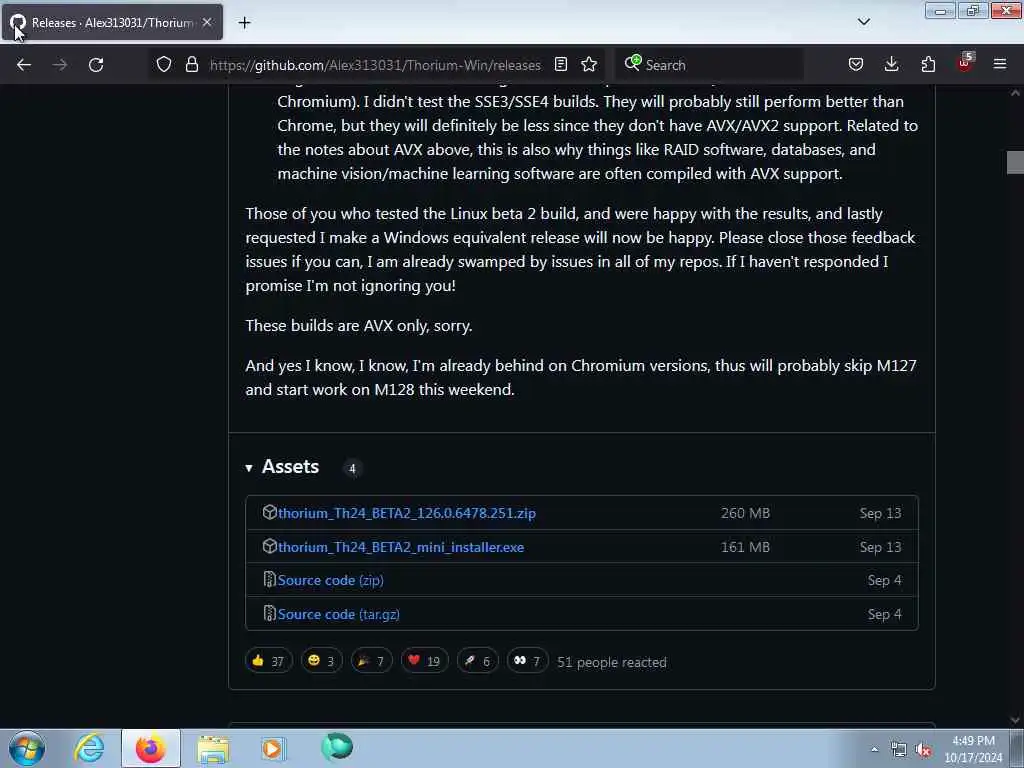Image resolution: width=1024 pixels, height=768 pixels.
Task: Click the muted volume tray icon
Action: (923, 750)
